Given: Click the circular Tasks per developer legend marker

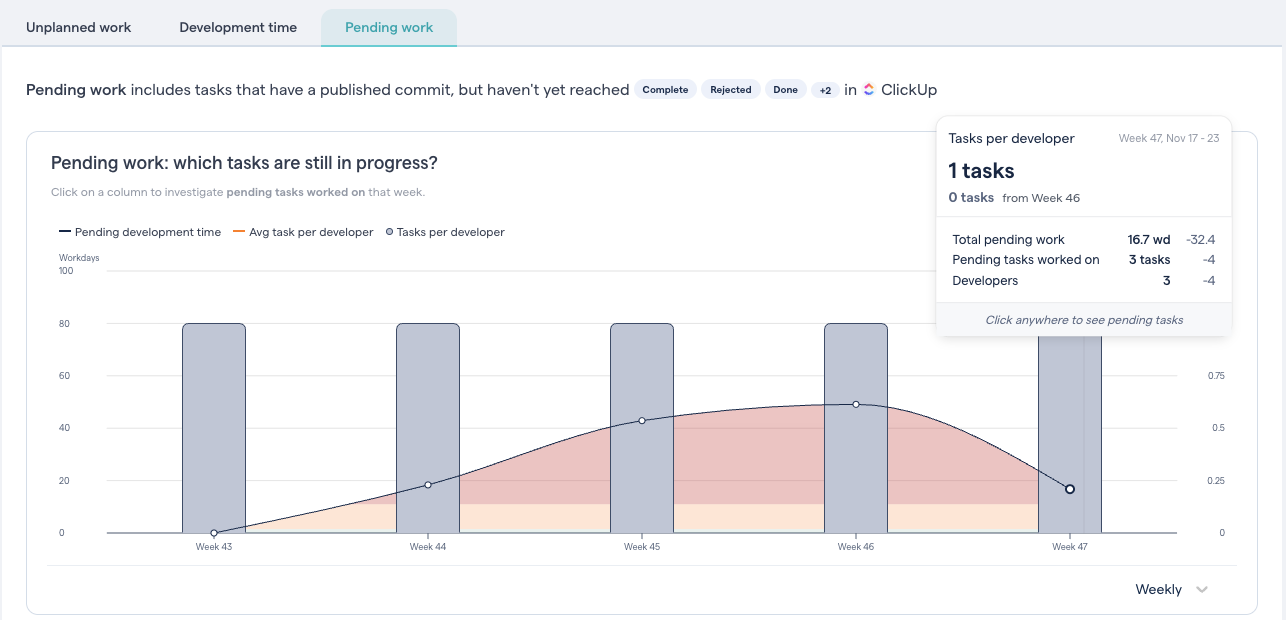Looking at the screenshot, I should (x=388, y=232).
